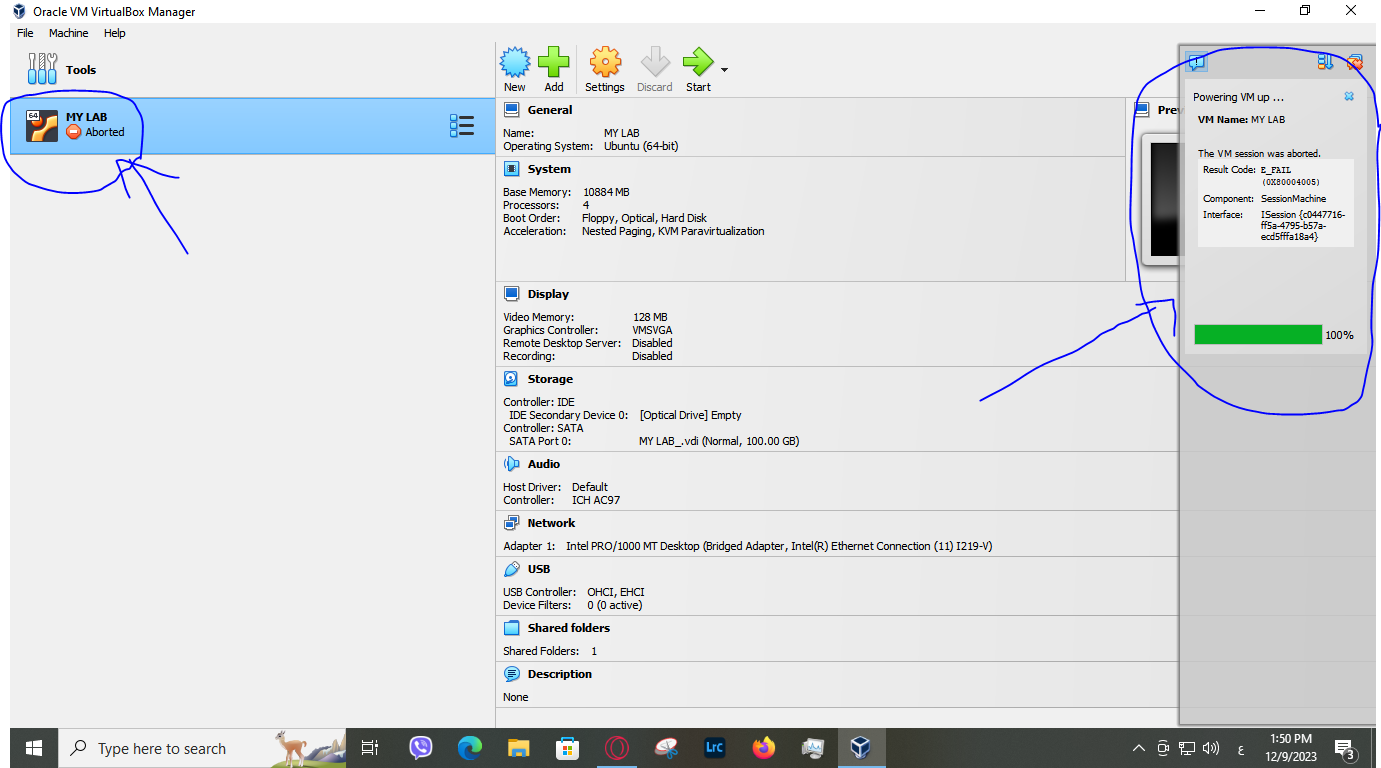Open the File menu
1381x768 pixels.
25,33
